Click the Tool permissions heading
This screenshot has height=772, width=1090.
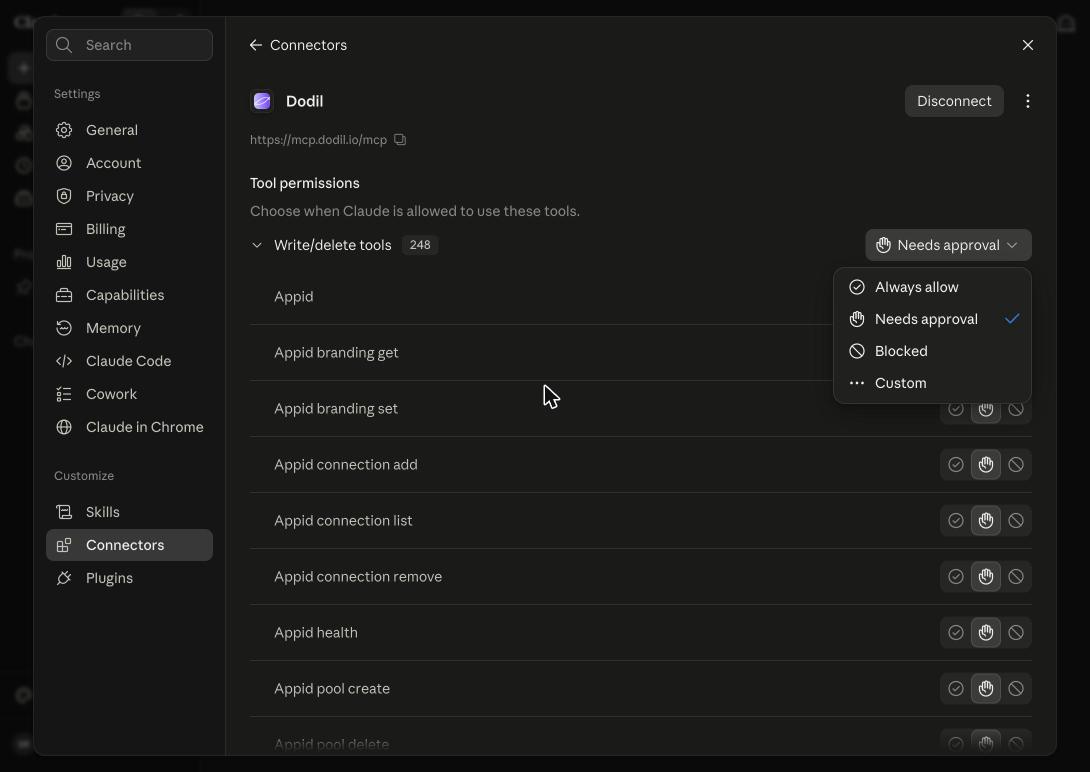point(304,183)
